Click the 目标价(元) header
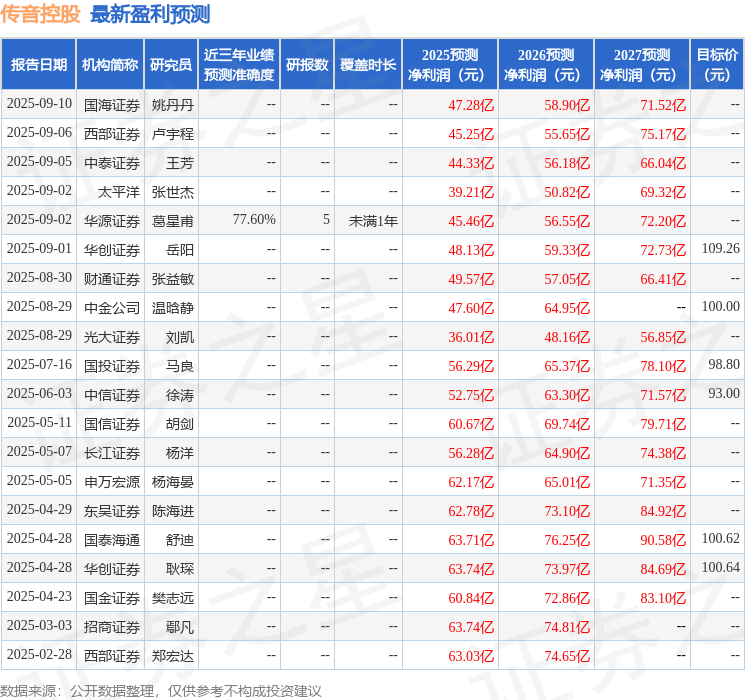 [x=717, y=65]
